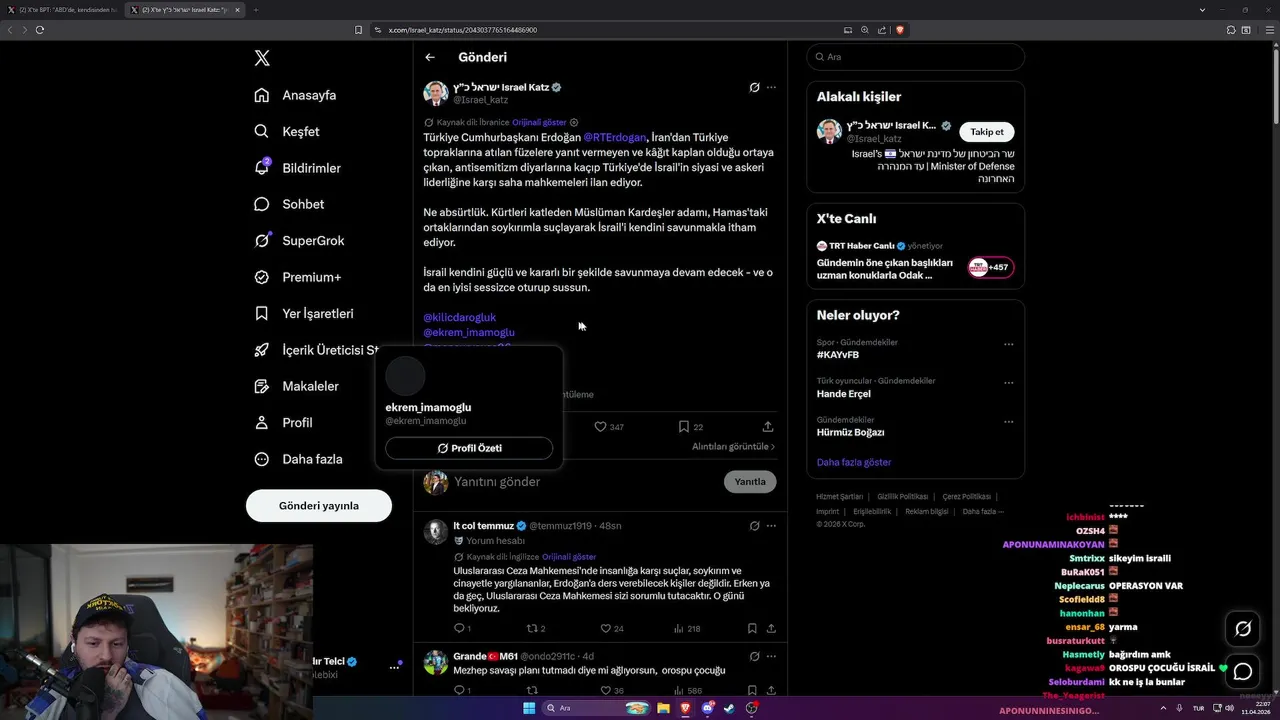The height and width of the screenshot is (720, 1280).
Task: Open Makaleler articles
Action: 296,386
